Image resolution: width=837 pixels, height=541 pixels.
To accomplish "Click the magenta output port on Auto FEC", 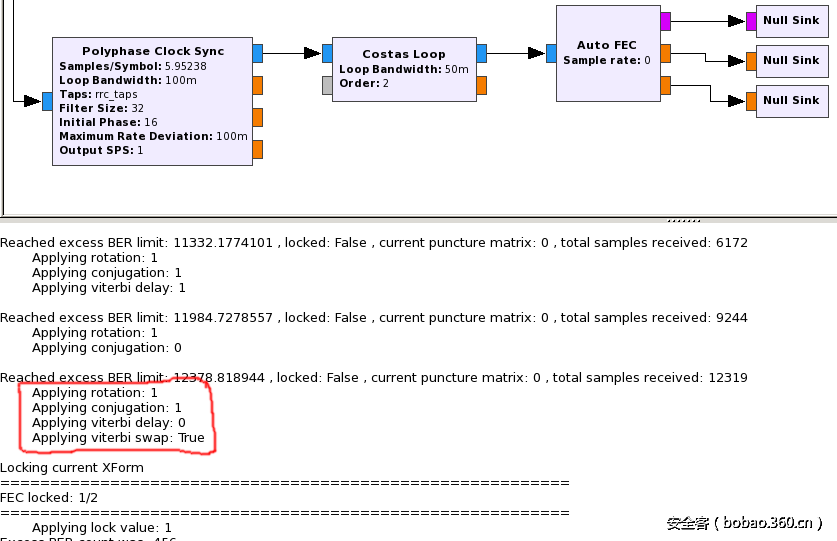I will click(665, 21).
